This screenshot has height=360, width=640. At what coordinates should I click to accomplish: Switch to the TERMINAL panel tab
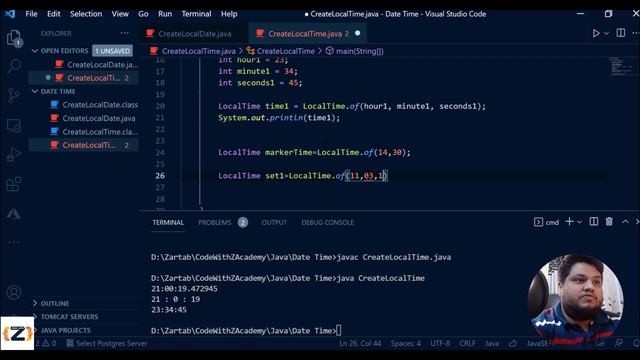168,222
